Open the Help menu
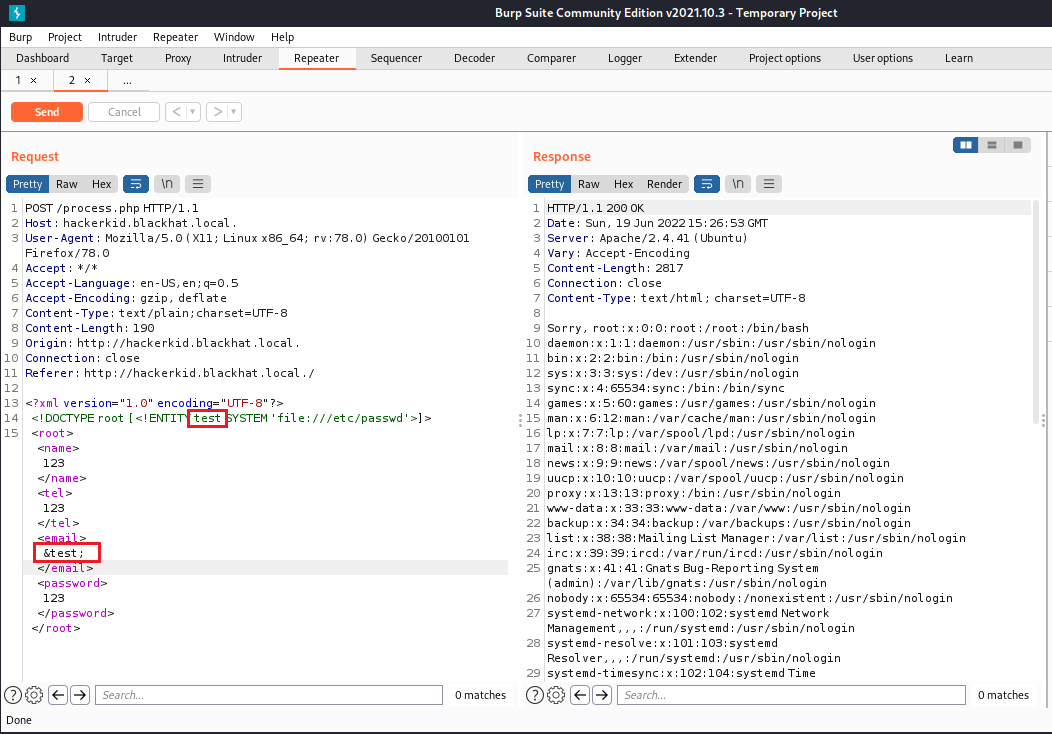The width and height of the screenshot is (1052, 734). (x=282, y=37)
